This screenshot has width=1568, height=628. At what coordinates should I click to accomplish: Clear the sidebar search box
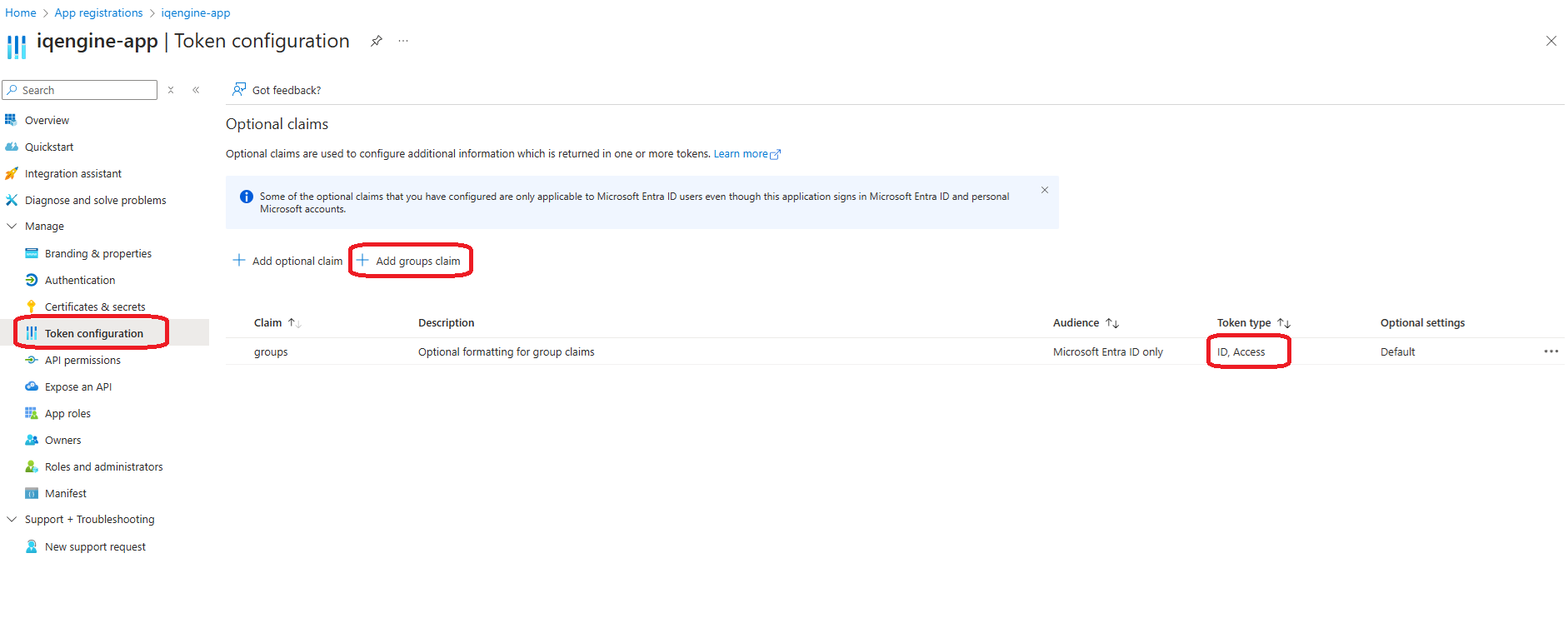[x=171, y=90]
